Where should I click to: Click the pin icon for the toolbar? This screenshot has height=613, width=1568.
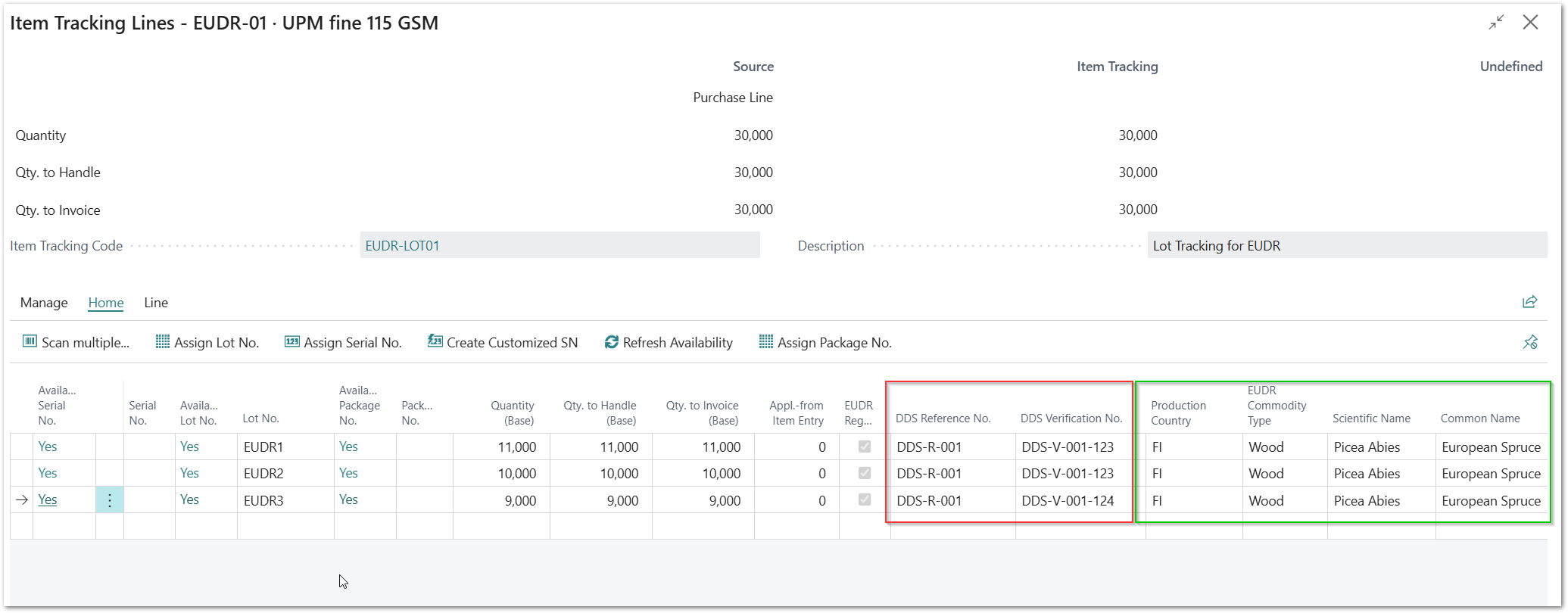pyautogui.click(x=1529, y=342)
